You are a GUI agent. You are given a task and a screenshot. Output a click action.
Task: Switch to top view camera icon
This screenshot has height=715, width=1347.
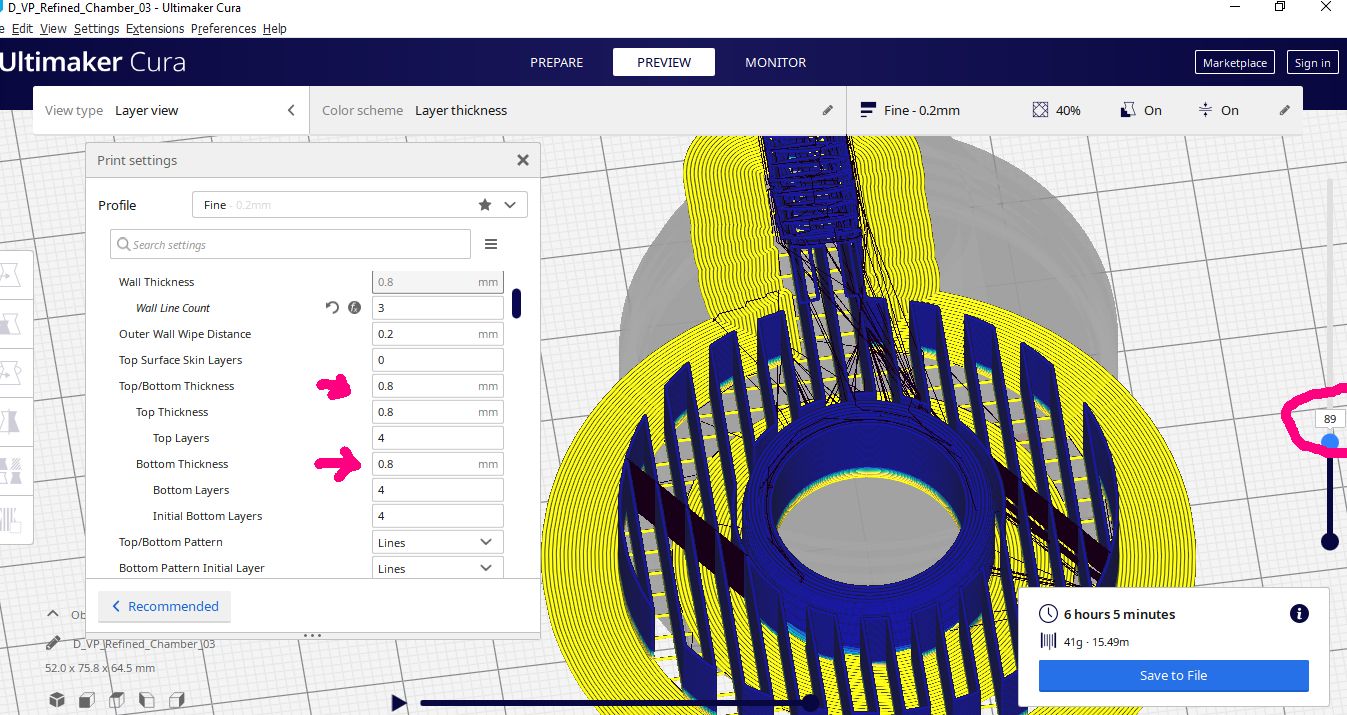pyautogui.click(x=117, y=698)
